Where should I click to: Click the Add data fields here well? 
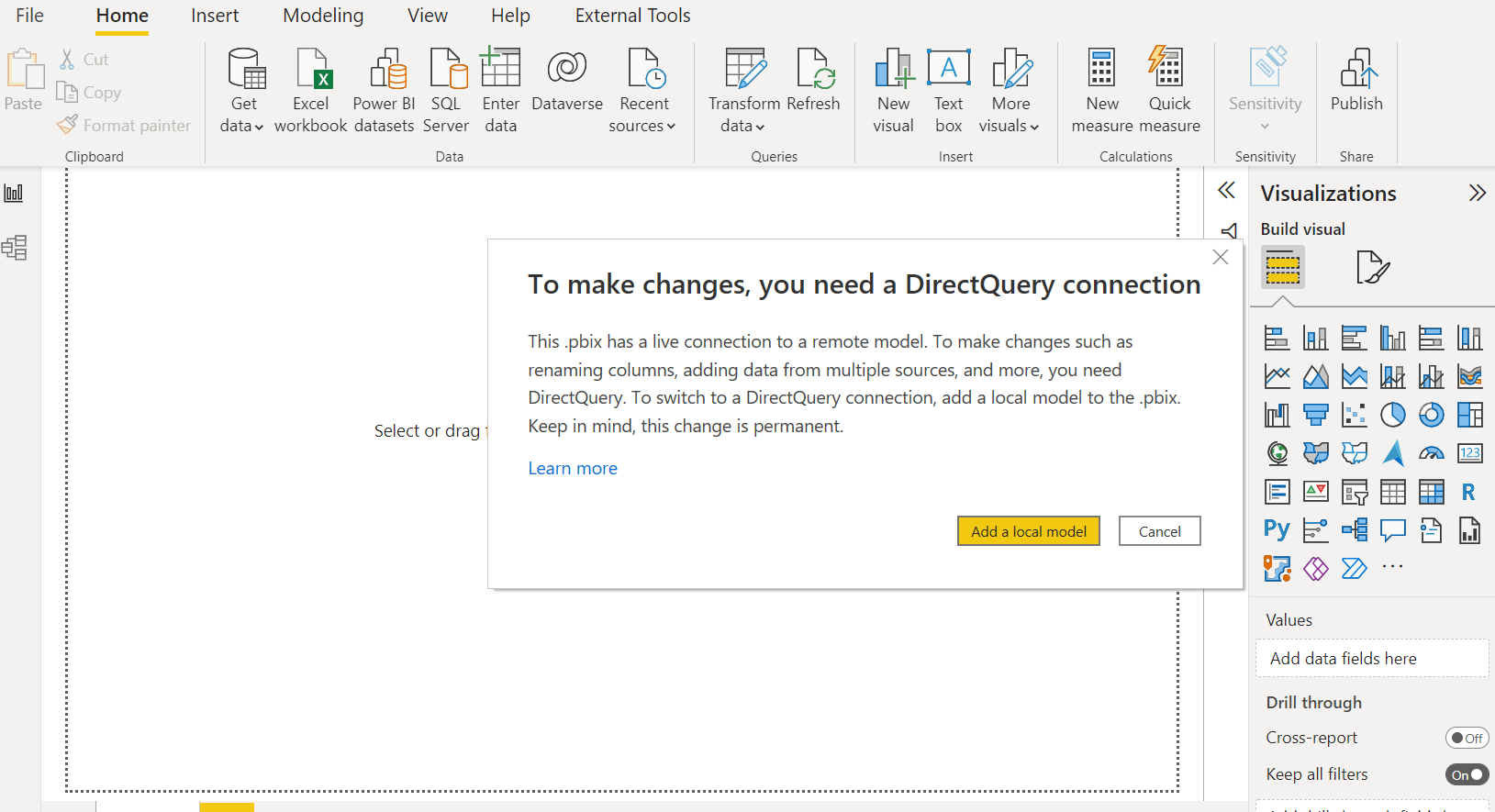tap(1372, 659)
